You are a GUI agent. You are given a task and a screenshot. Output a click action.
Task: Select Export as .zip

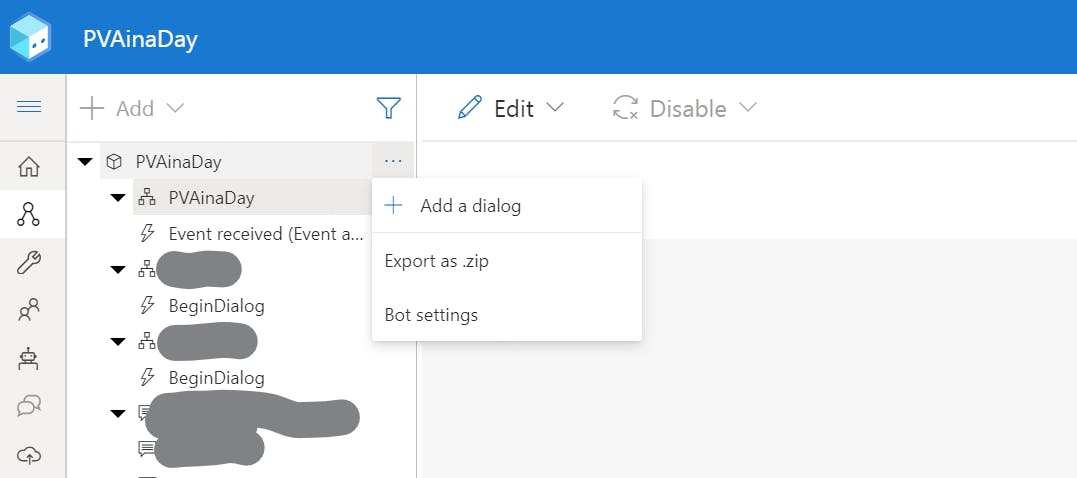click(507, 261)
